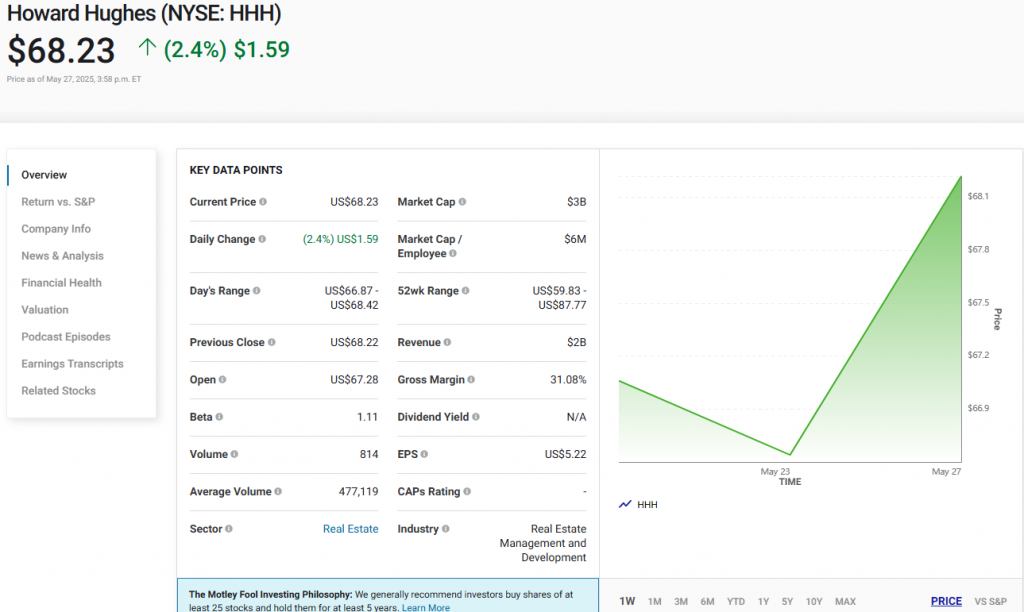Switch the chart to 3M range
This screenshot has height=612, width=1024.
[x=680, y=602]
